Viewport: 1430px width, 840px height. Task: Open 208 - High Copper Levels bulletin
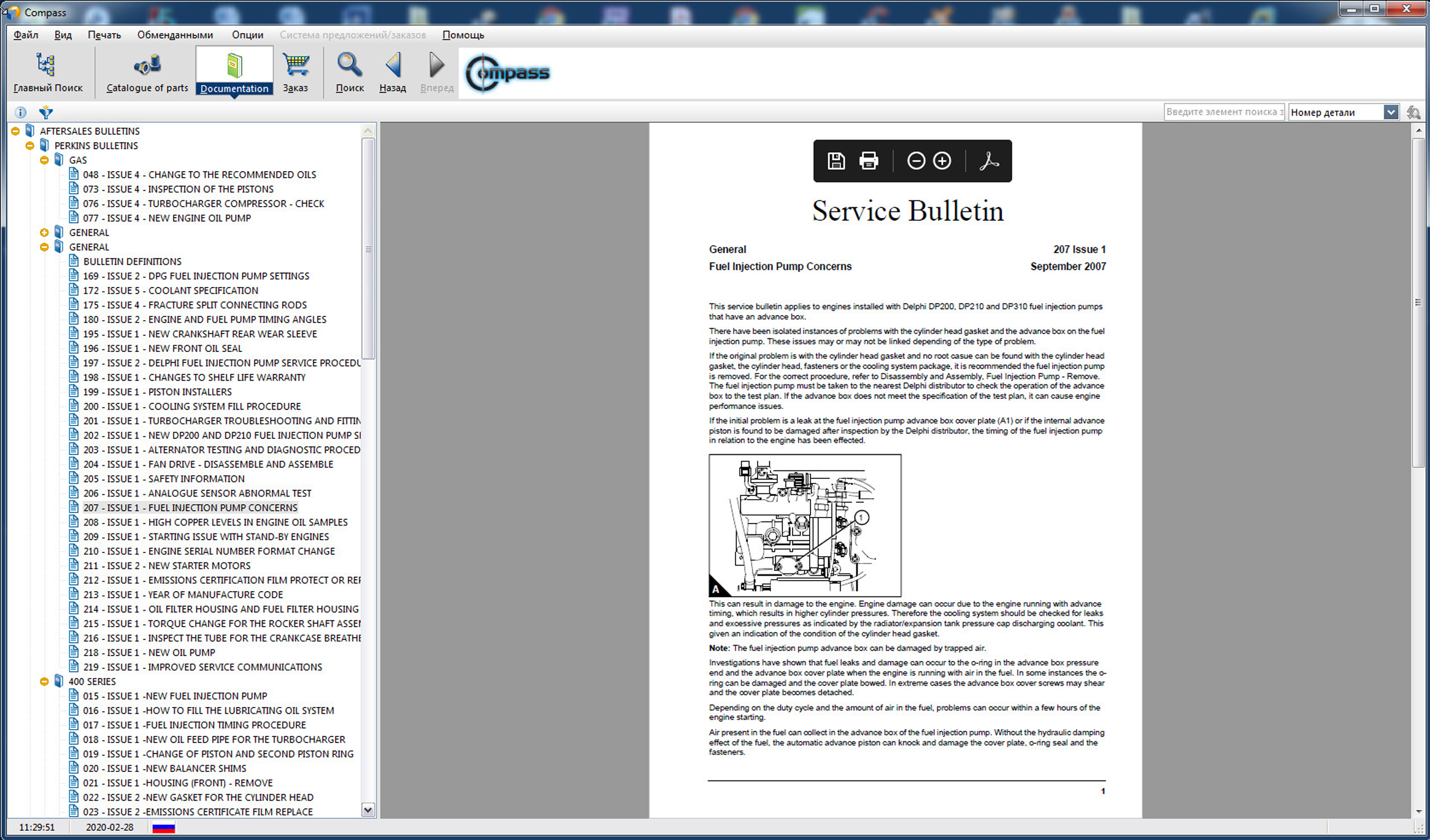point(215,522)
